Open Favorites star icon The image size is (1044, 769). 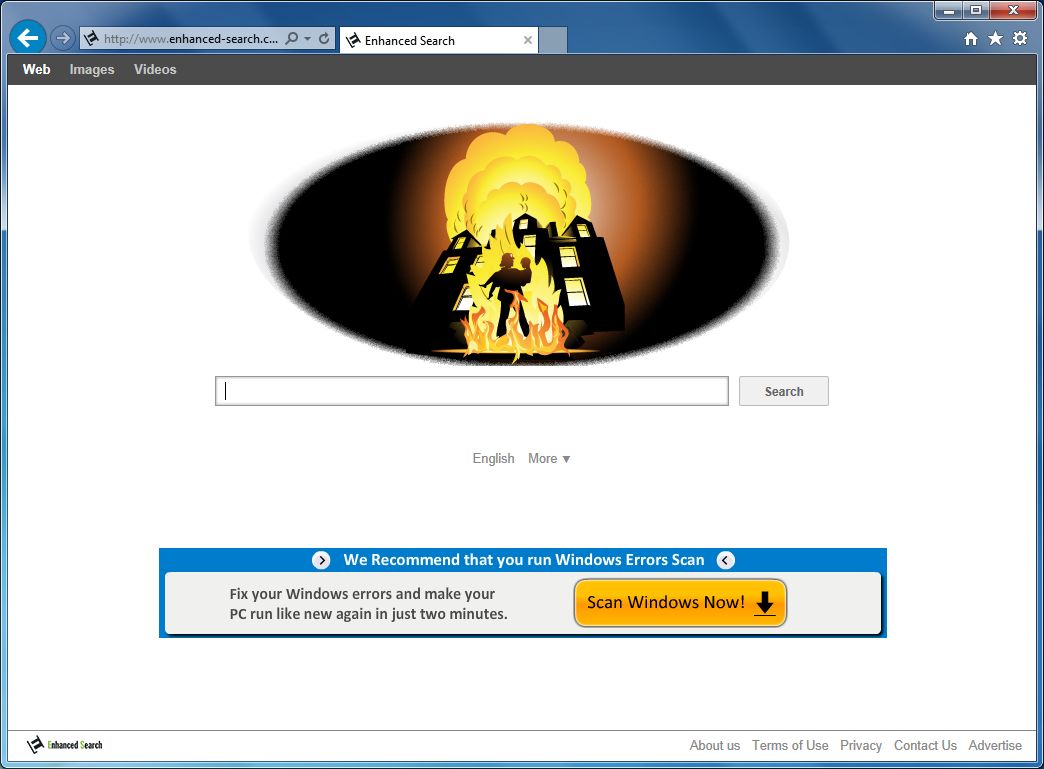(995, 39)
